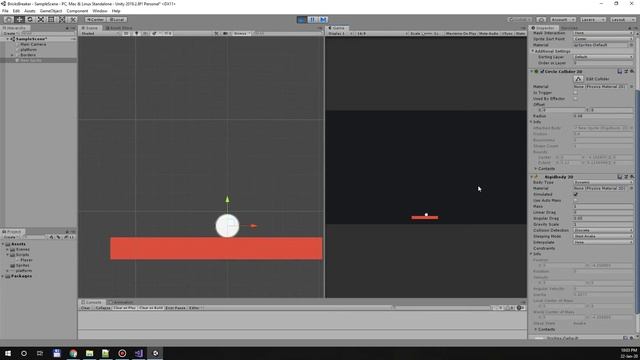Open the Cloud services icon
The image size is (640, 360).
(541, 19)
